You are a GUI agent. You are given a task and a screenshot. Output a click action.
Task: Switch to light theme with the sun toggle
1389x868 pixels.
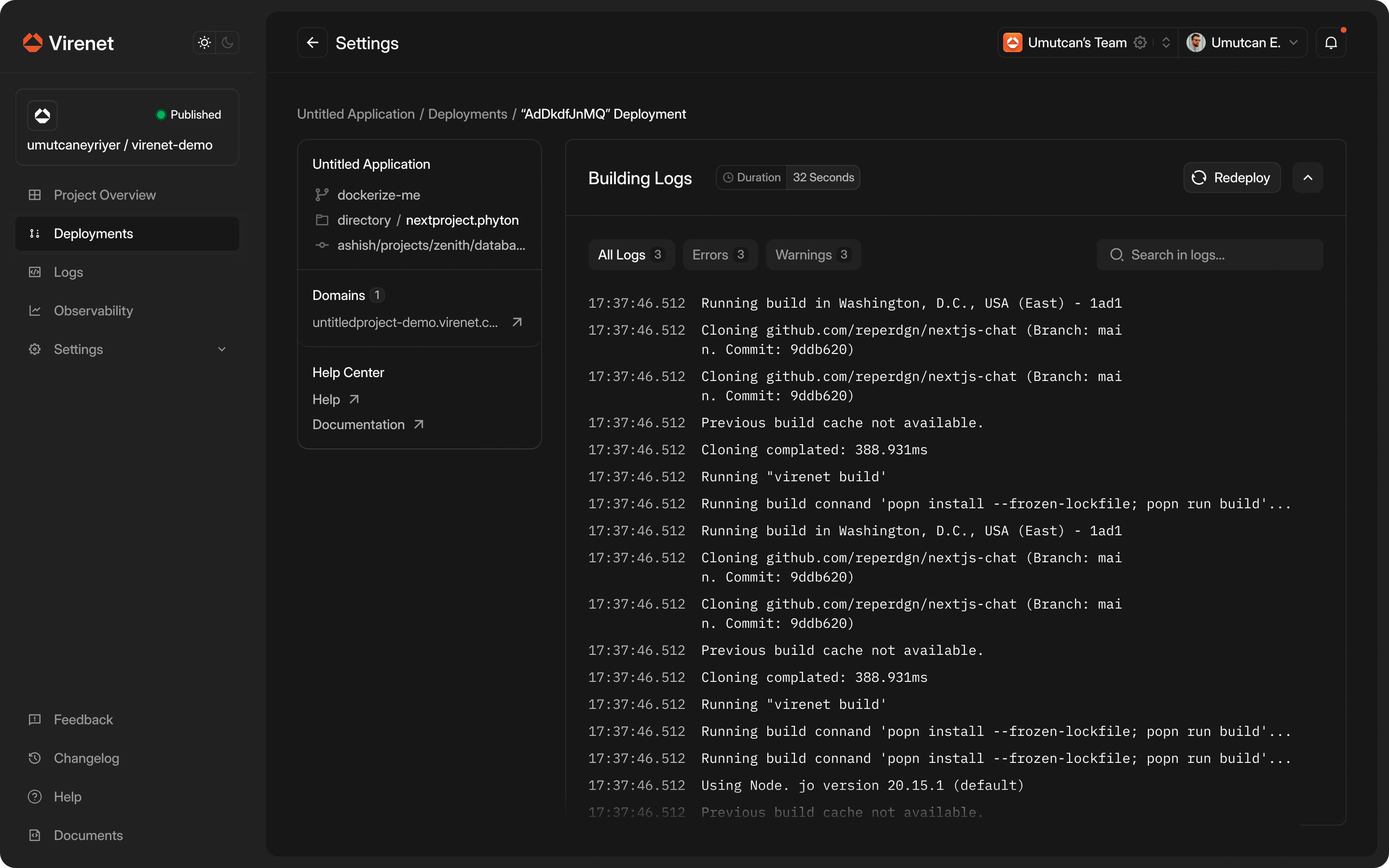point(204,42)
